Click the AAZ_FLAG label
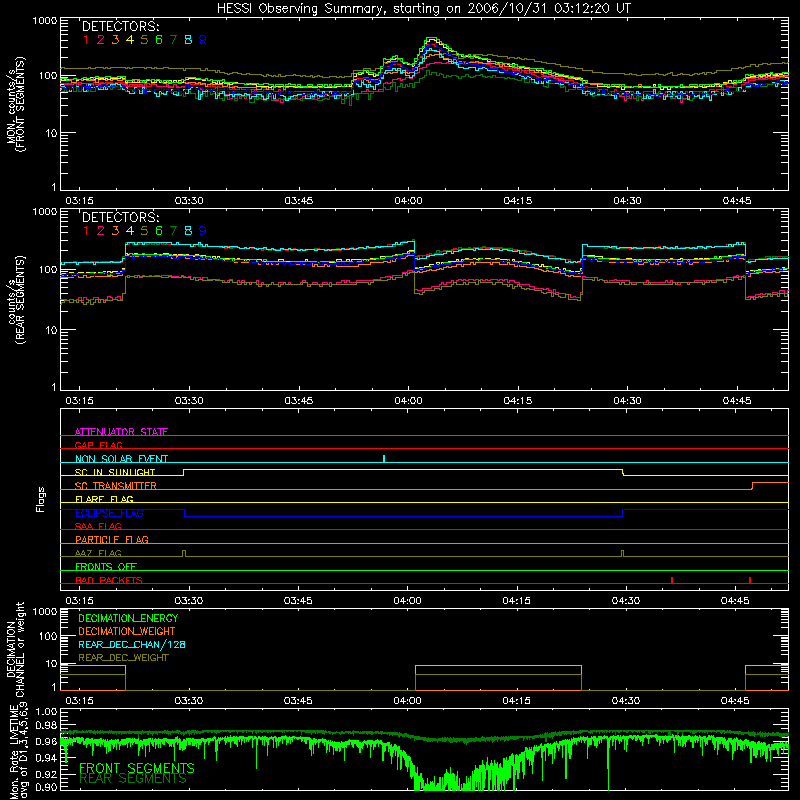This screenshot has width=800, height=800. tap(98, 553)
